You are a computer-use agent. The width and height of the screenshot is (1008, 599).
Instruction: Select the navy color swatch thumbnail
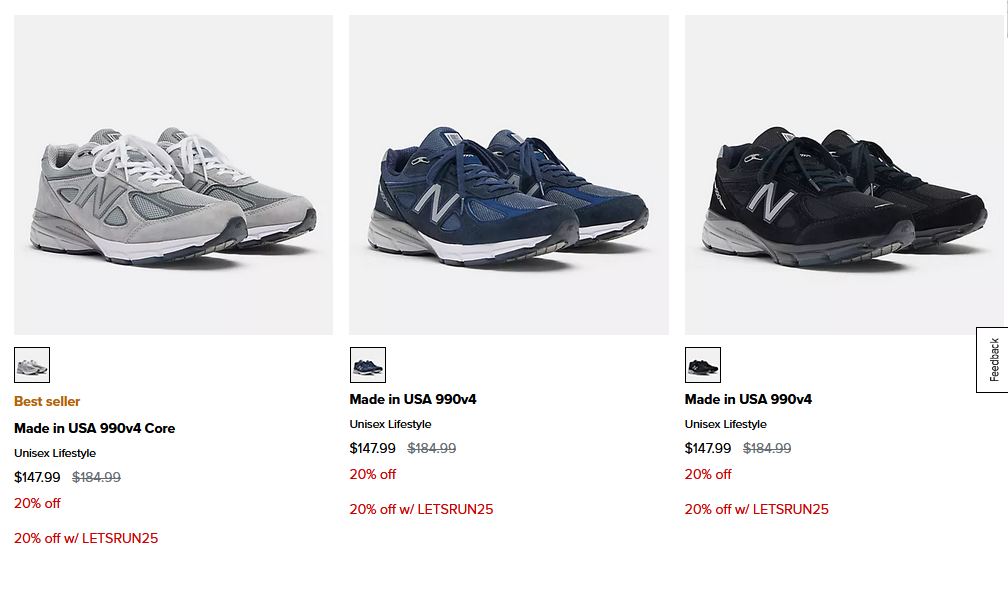coord(368,365)
